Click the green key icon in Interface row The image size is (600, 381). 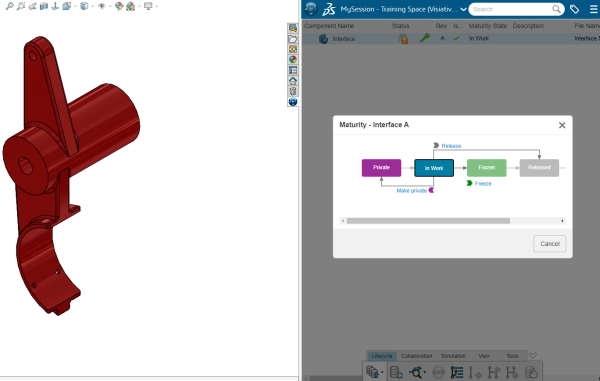pos(425,38)
